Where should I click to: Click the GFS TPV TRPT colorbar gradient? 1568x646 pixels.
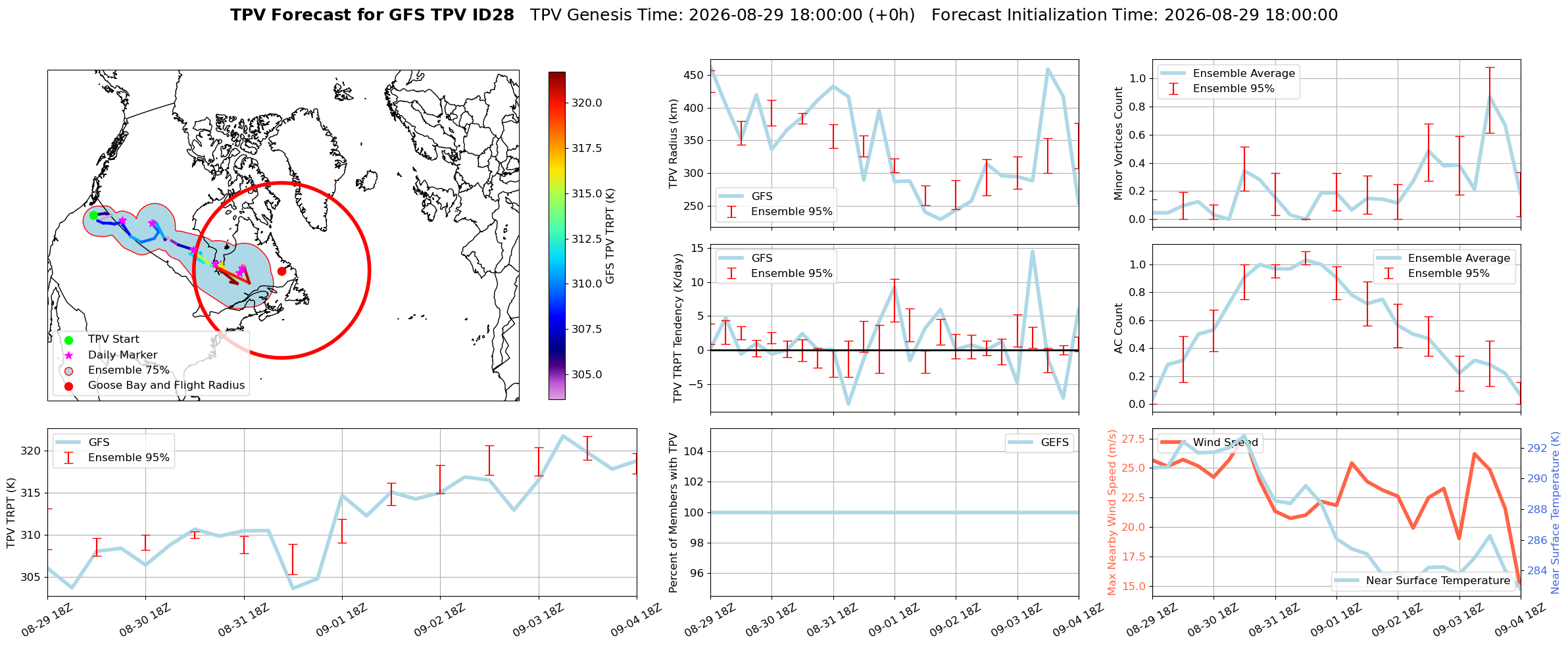tap(557, 236)
